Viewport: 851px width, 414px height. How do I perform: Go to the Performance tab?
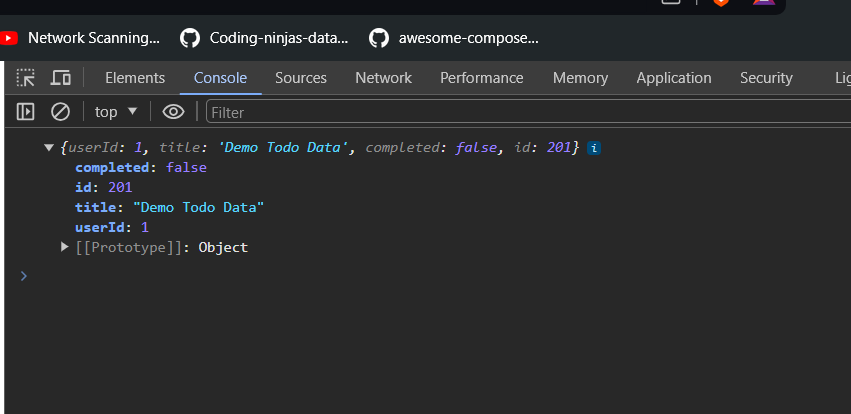[482, 78]
